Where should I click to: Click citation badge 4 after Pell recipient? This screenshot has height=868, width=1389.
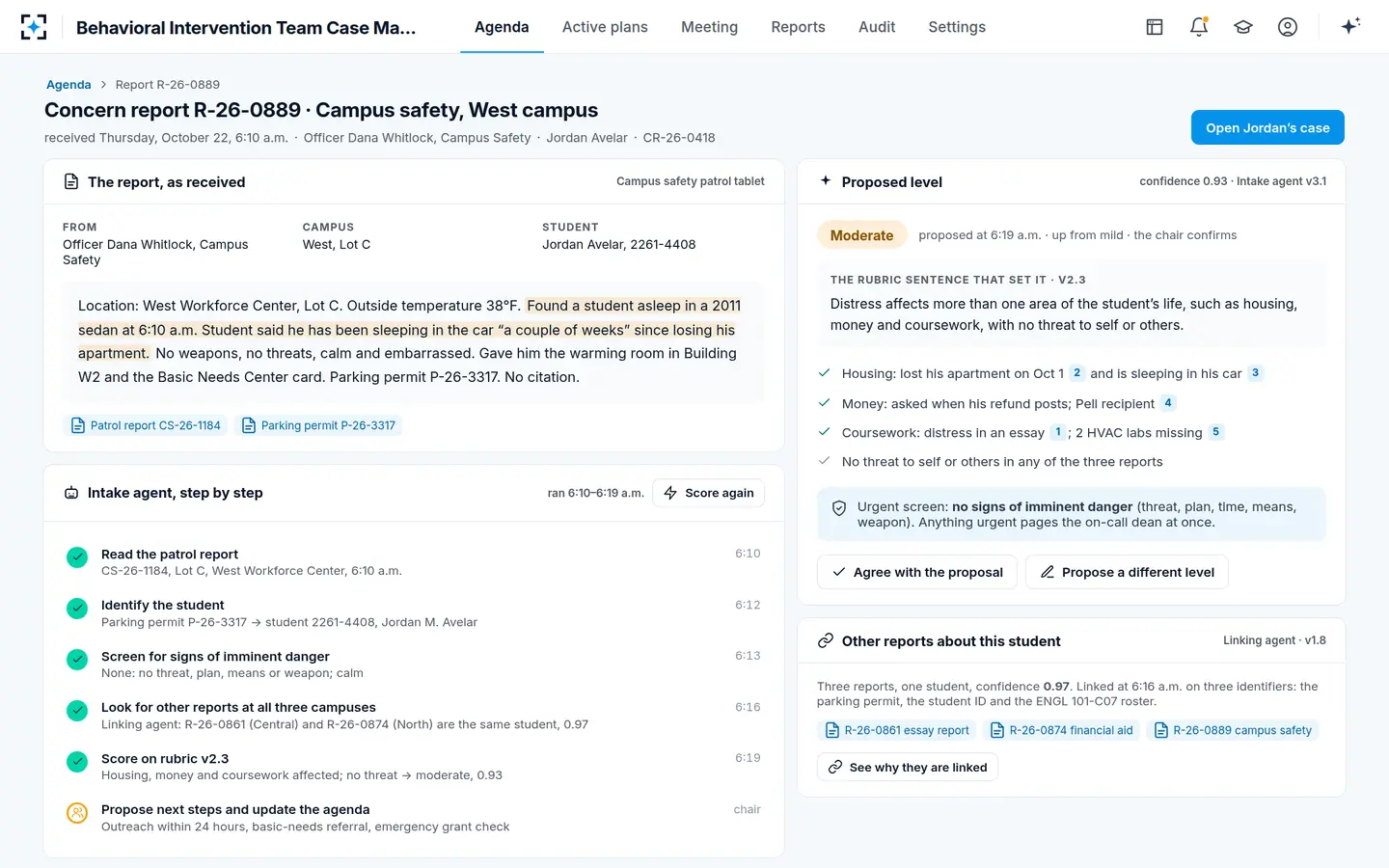1168,403
